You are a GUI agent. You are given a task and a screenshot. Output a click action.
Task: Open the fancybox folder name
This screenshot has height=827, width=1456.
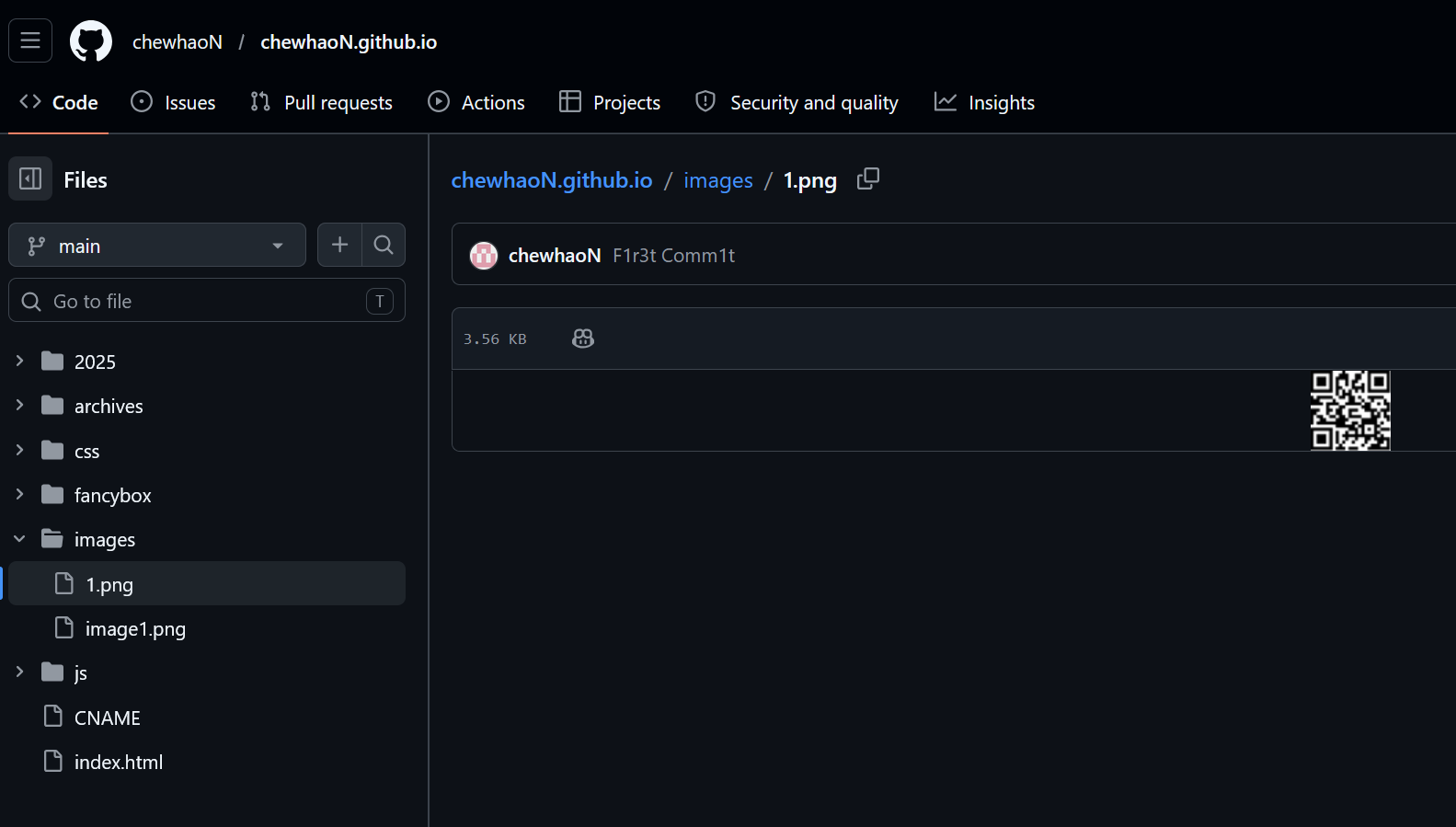click(x=113, y=495)
